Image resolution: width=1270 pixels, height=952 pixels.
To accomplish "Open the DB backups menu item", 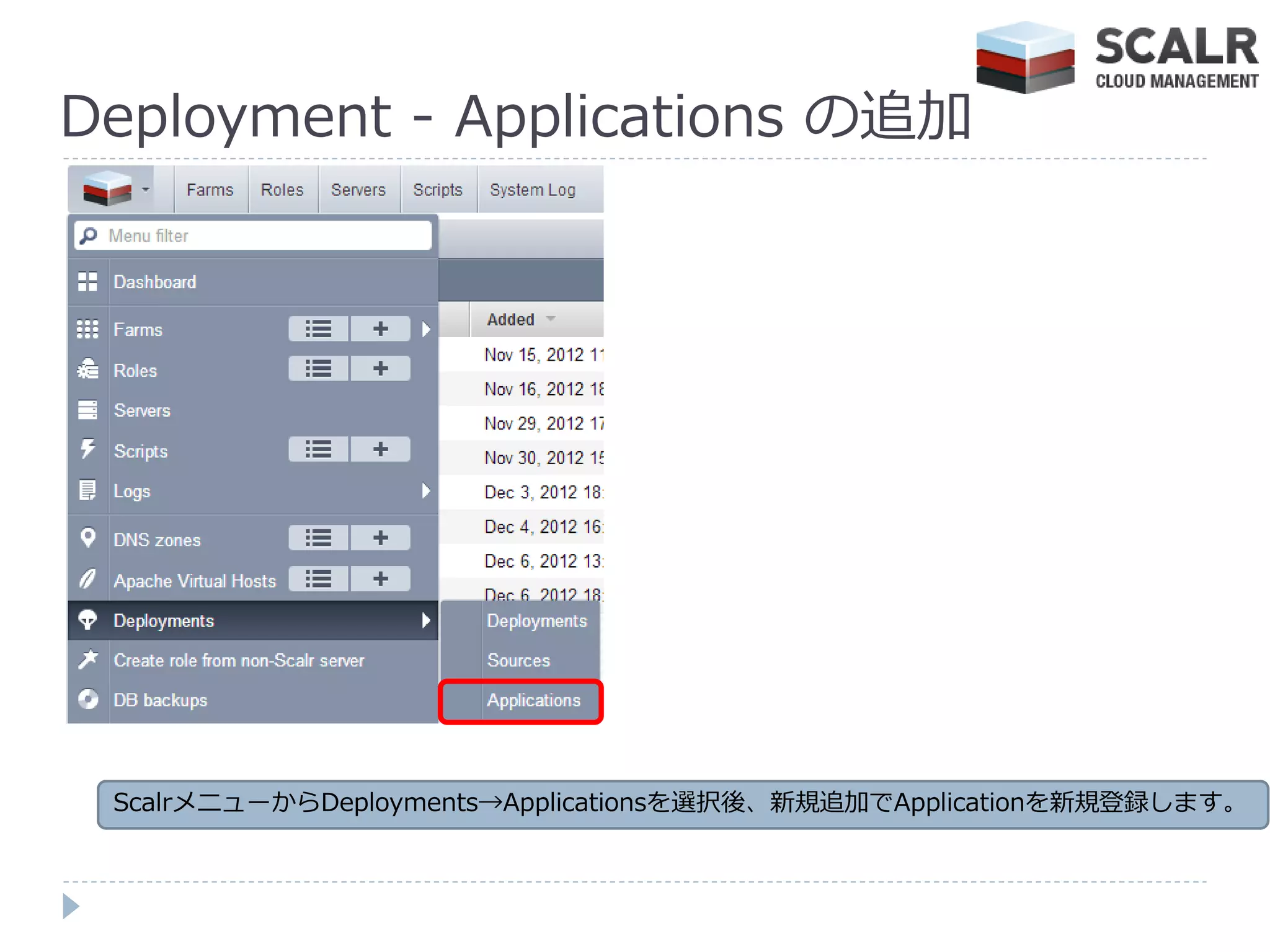I will tap(160, 700).
